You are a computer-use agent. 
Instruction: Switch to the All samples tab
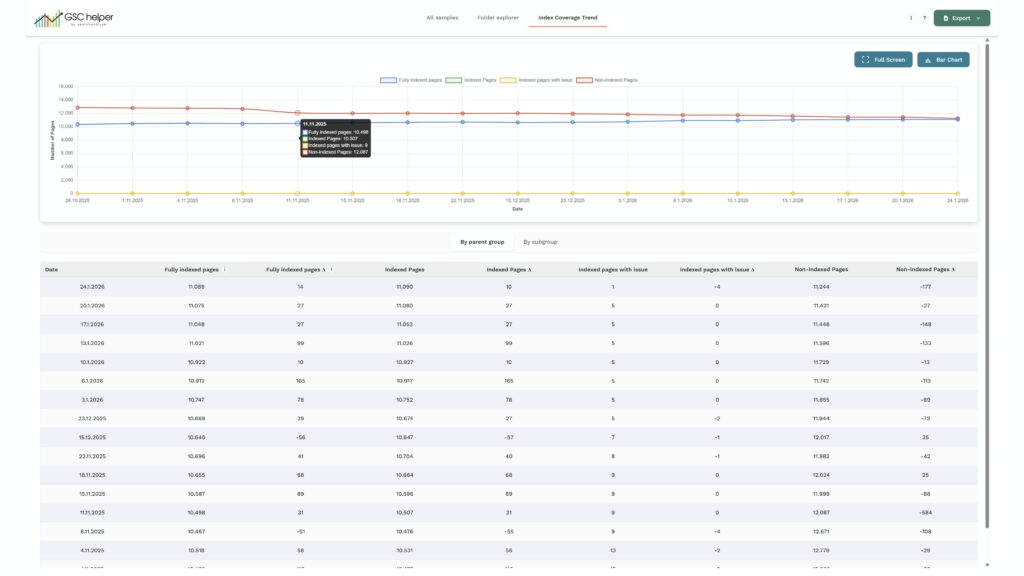(x=442, y=18)
